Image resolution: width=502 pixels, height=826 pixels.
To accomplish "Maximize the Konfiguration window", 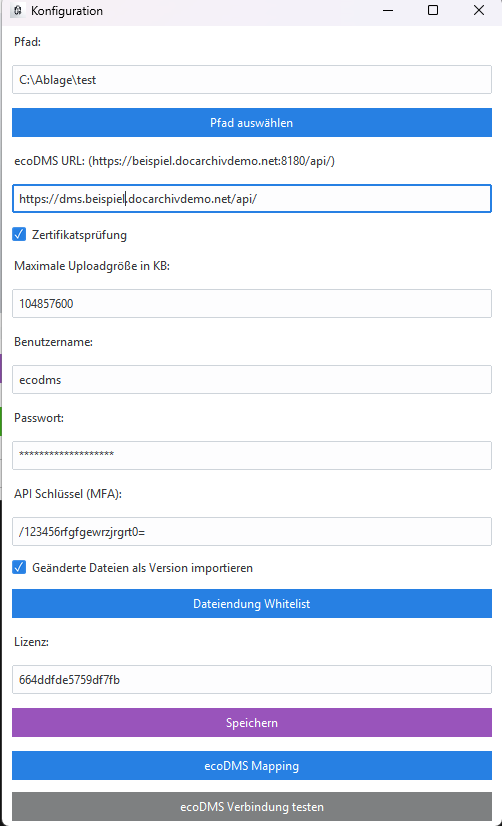I will click(x=433, y=10).
